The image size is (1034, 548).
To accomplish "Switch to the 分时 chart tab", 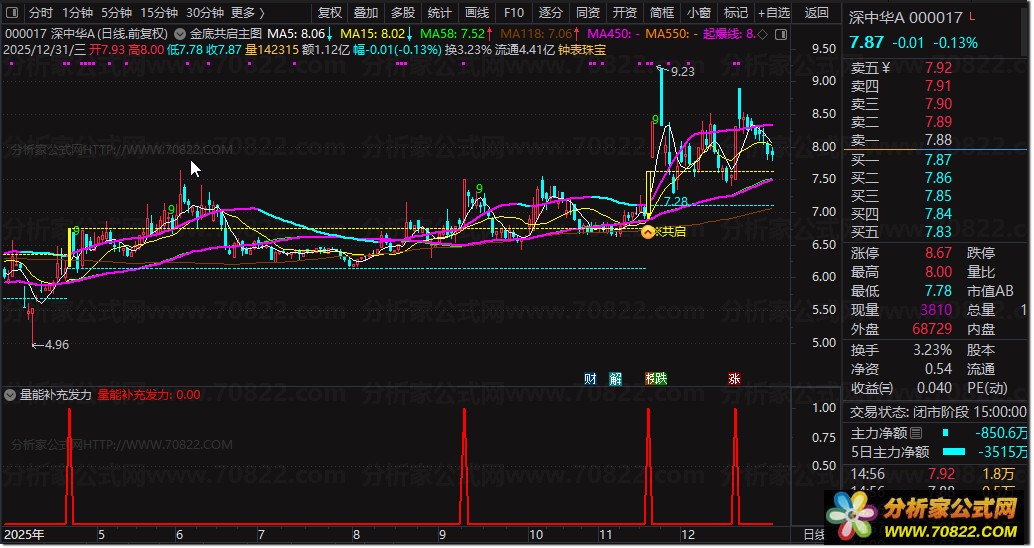I will pos(40,13).
